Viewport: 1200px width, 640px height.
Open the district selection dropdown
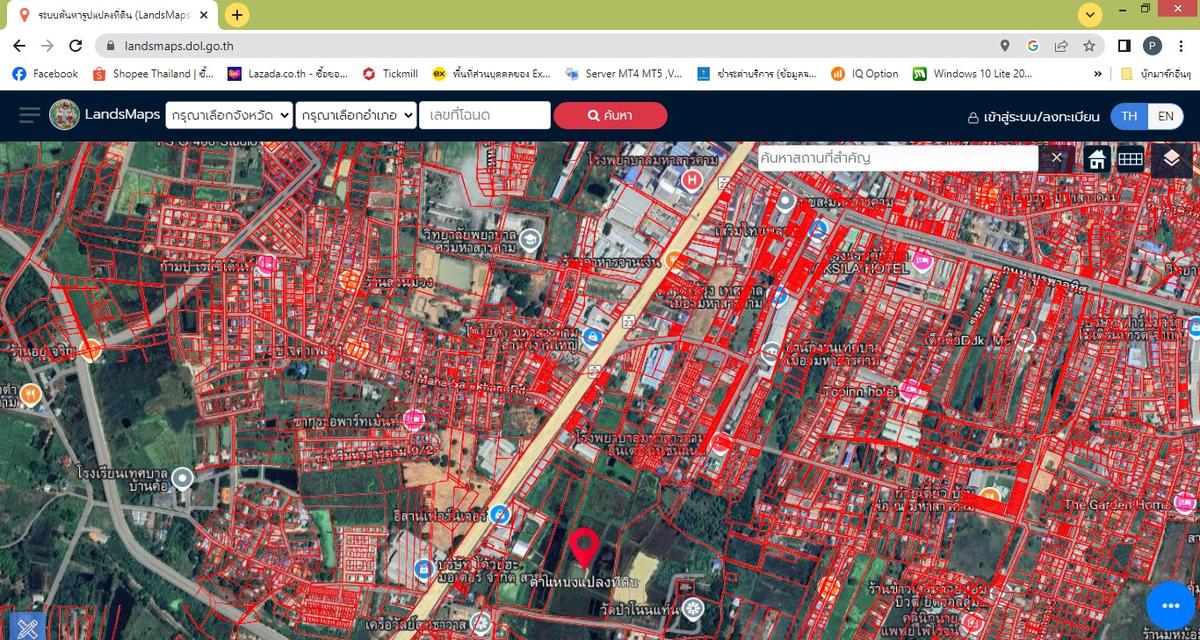(356, 116)
